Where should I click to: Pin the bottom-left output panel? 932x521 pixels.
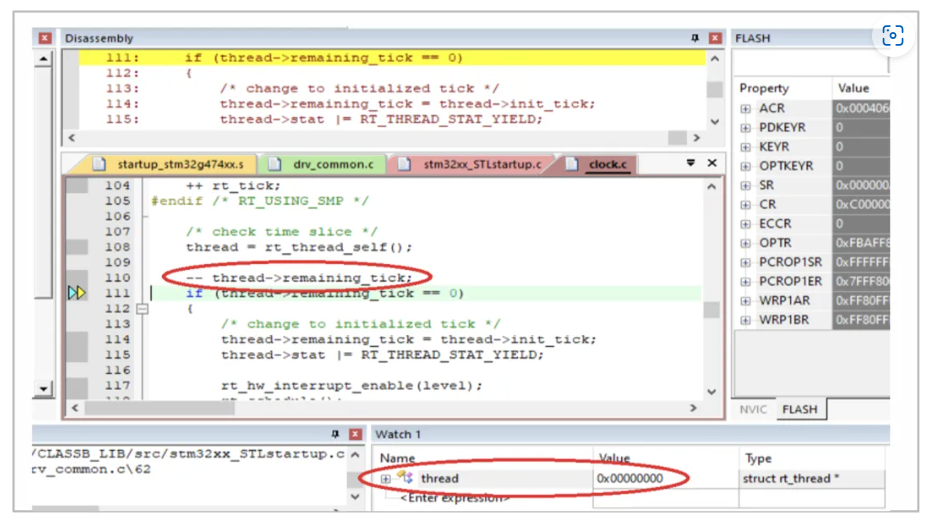335,434
